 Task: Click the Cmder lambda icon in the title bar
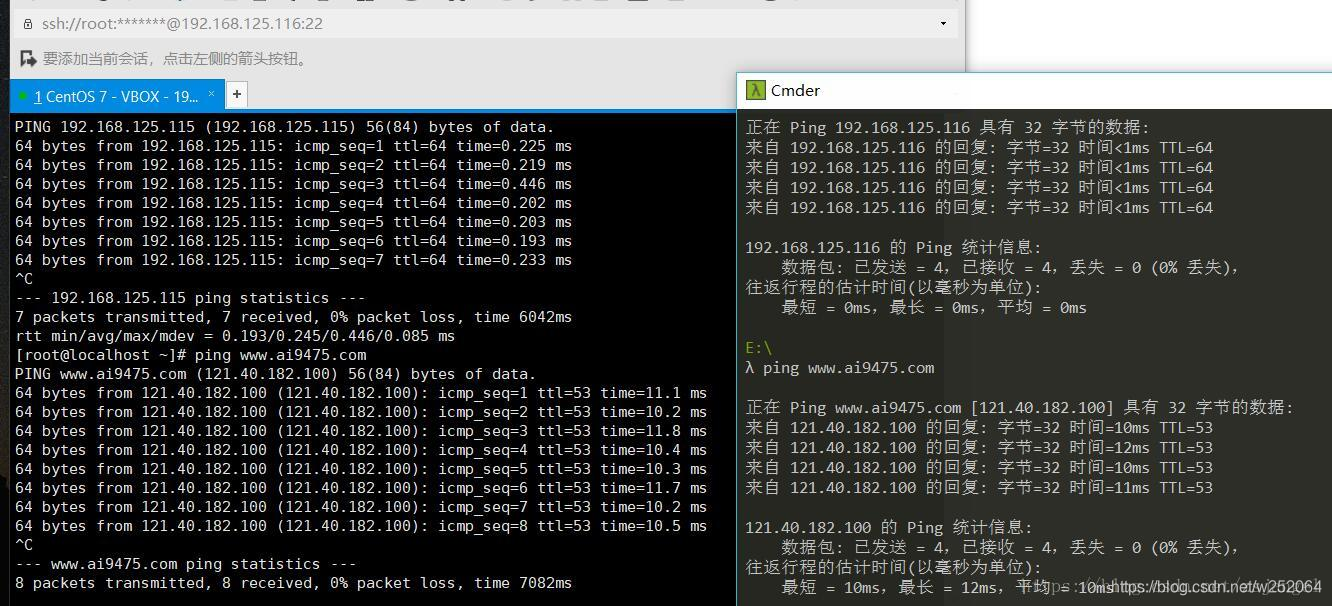pos(756,90)
